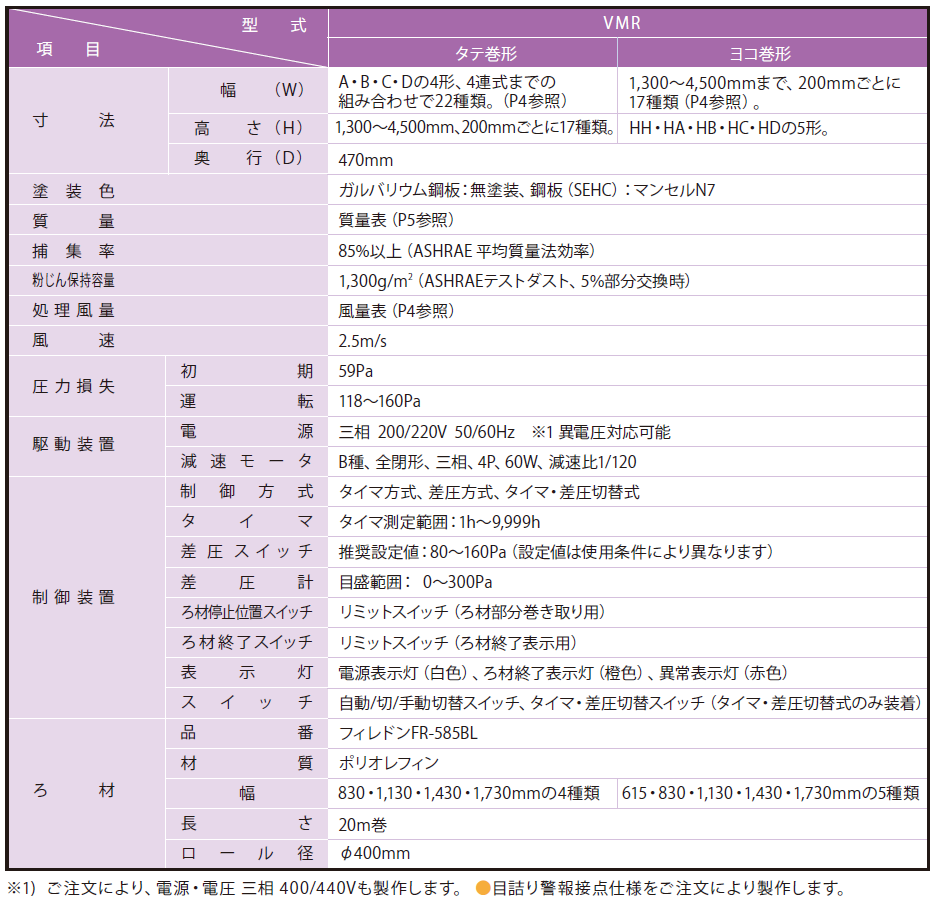Click the 差圧計 row label
Image resolution: width=931 pixels, height=897 pixels.
pyautogui.click(x=246, y=582)
